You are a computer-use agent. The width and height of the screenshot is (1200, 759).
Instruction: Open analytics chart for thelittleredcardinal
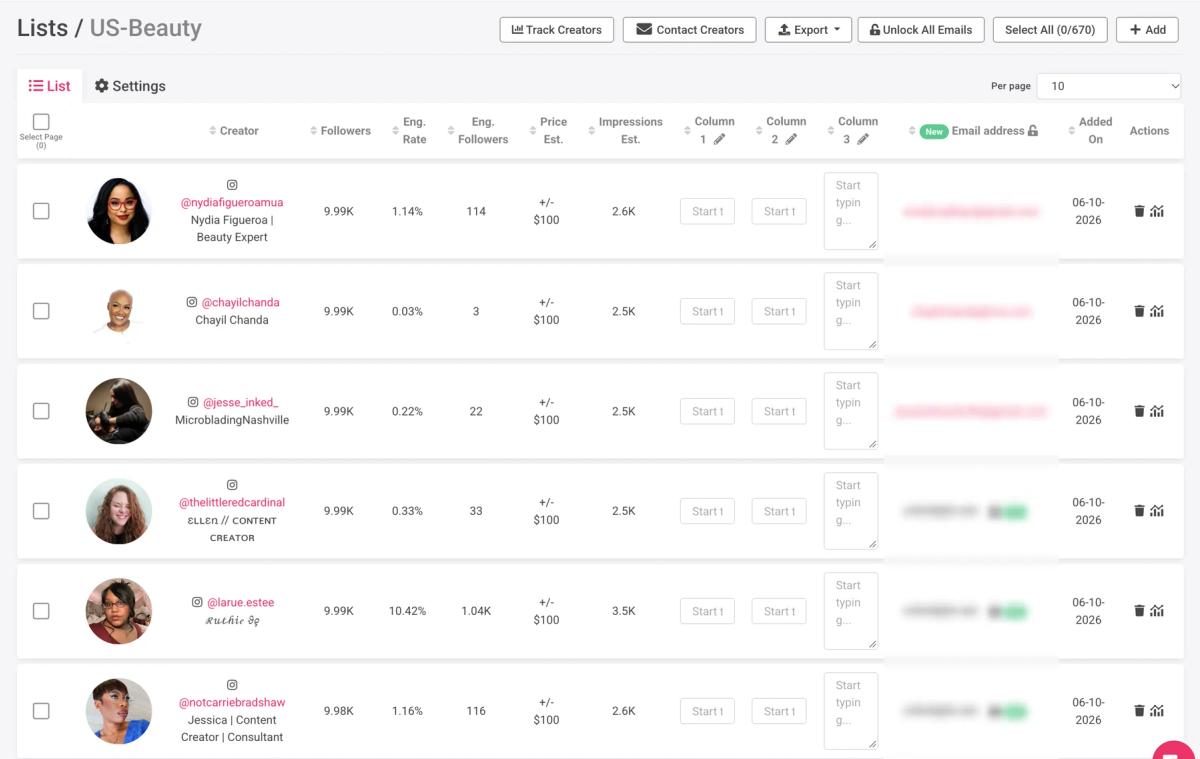[x=1157, y=511]
